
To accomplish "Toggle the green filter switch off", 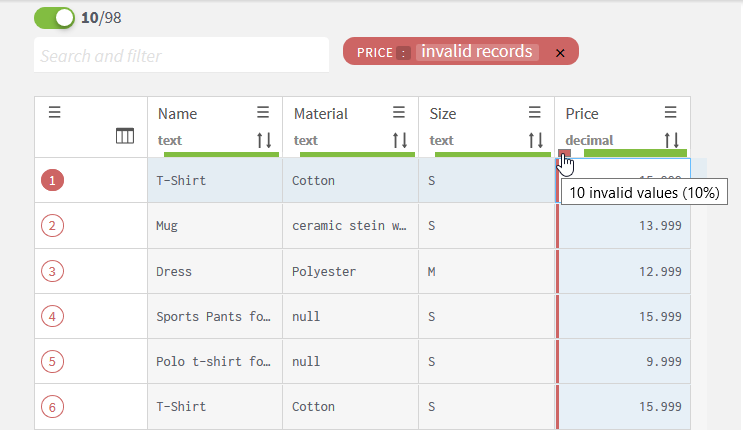I will (54, 18).
